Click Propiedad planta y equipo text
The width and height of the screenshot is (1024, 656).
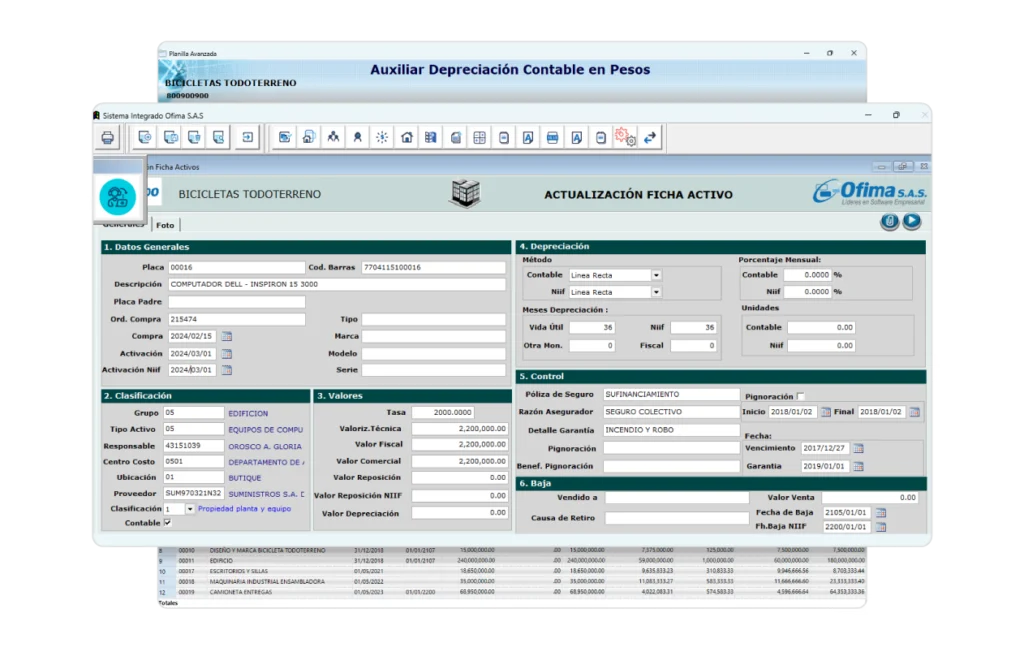coord(244,509)
